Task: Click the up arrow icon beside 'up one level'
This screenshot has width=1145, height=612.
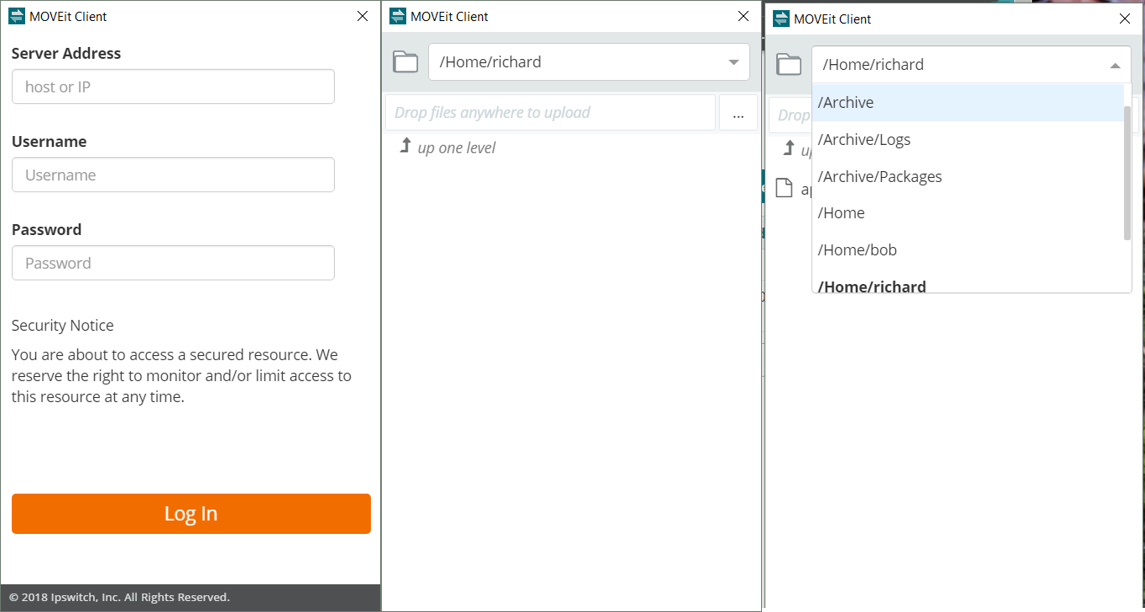Action: 405,147
